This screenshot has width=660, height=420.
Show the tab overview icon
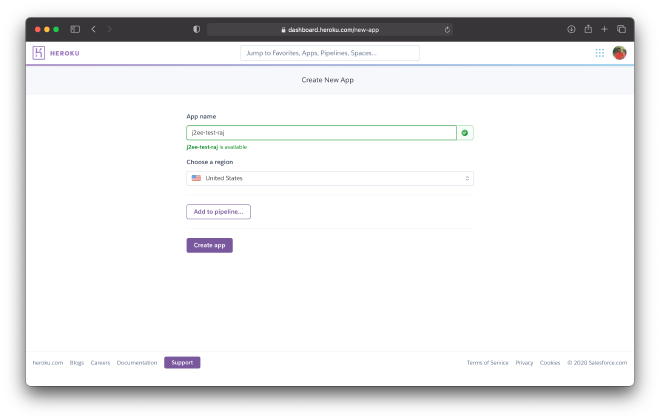(621, 29)
